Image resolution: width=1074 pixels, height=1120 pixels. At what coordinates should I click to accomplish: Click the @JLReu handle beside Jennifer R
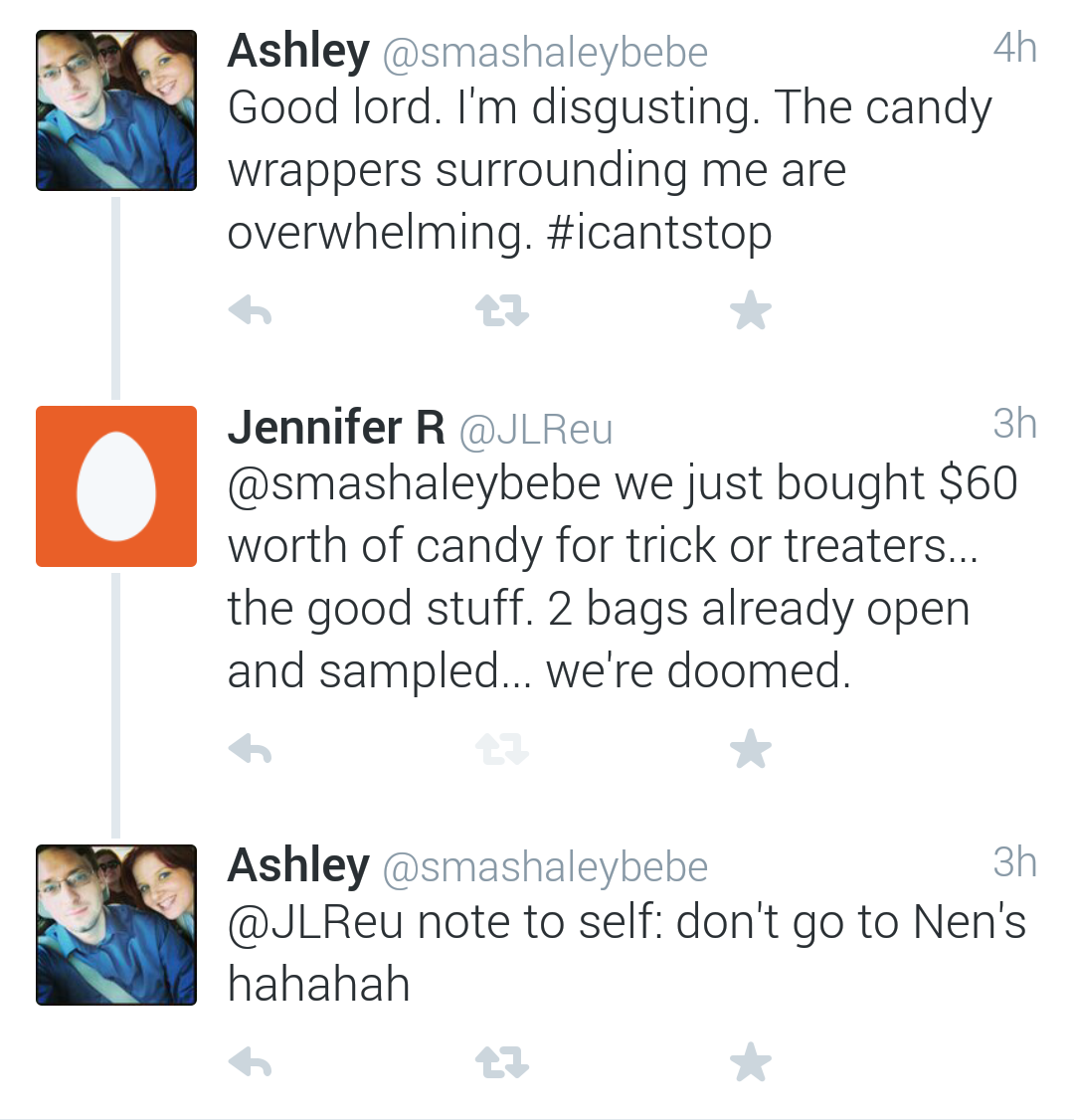[536, 430]
